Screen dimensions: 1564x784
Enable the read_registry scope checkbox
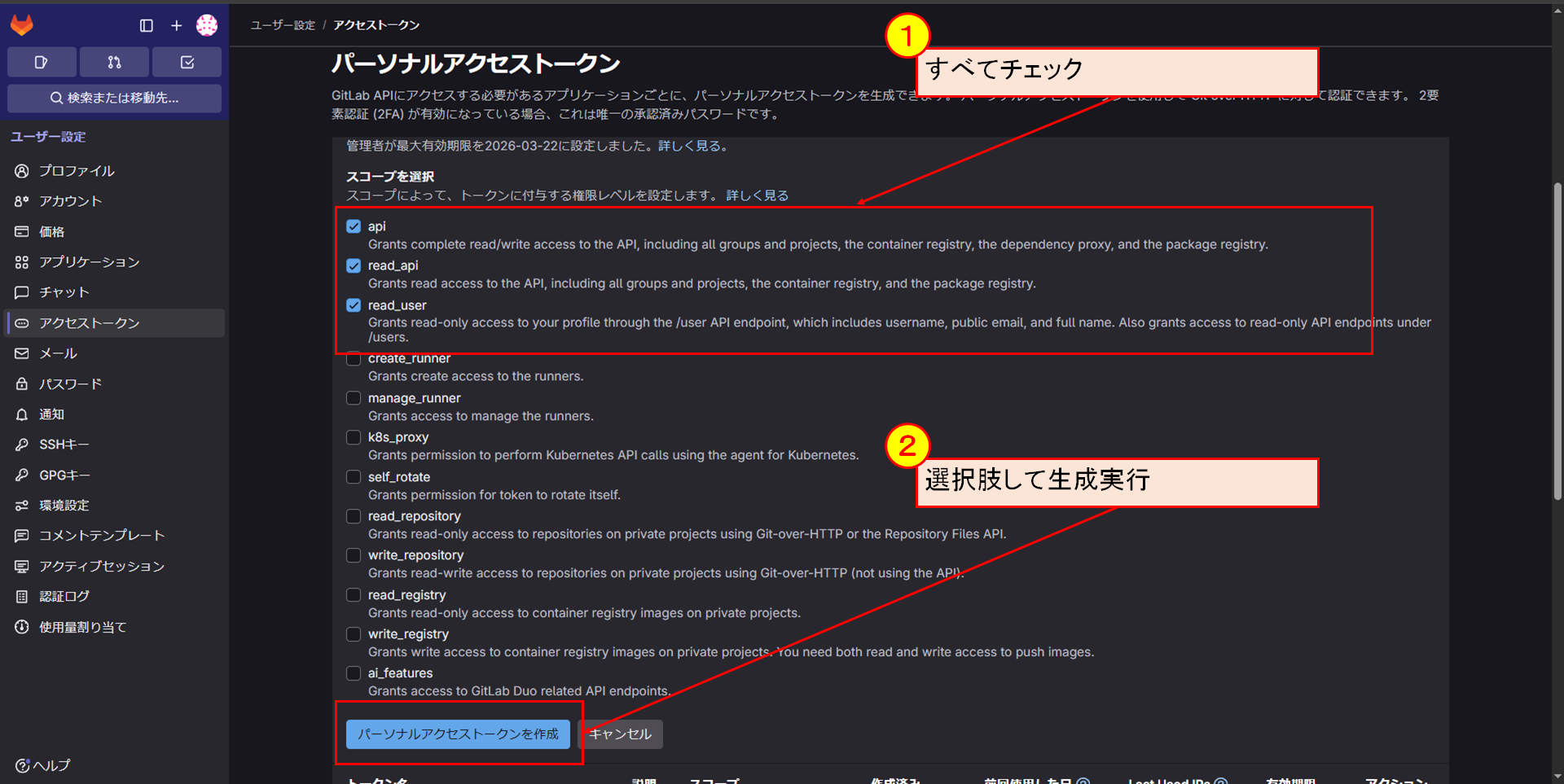[x=354, y=595]
